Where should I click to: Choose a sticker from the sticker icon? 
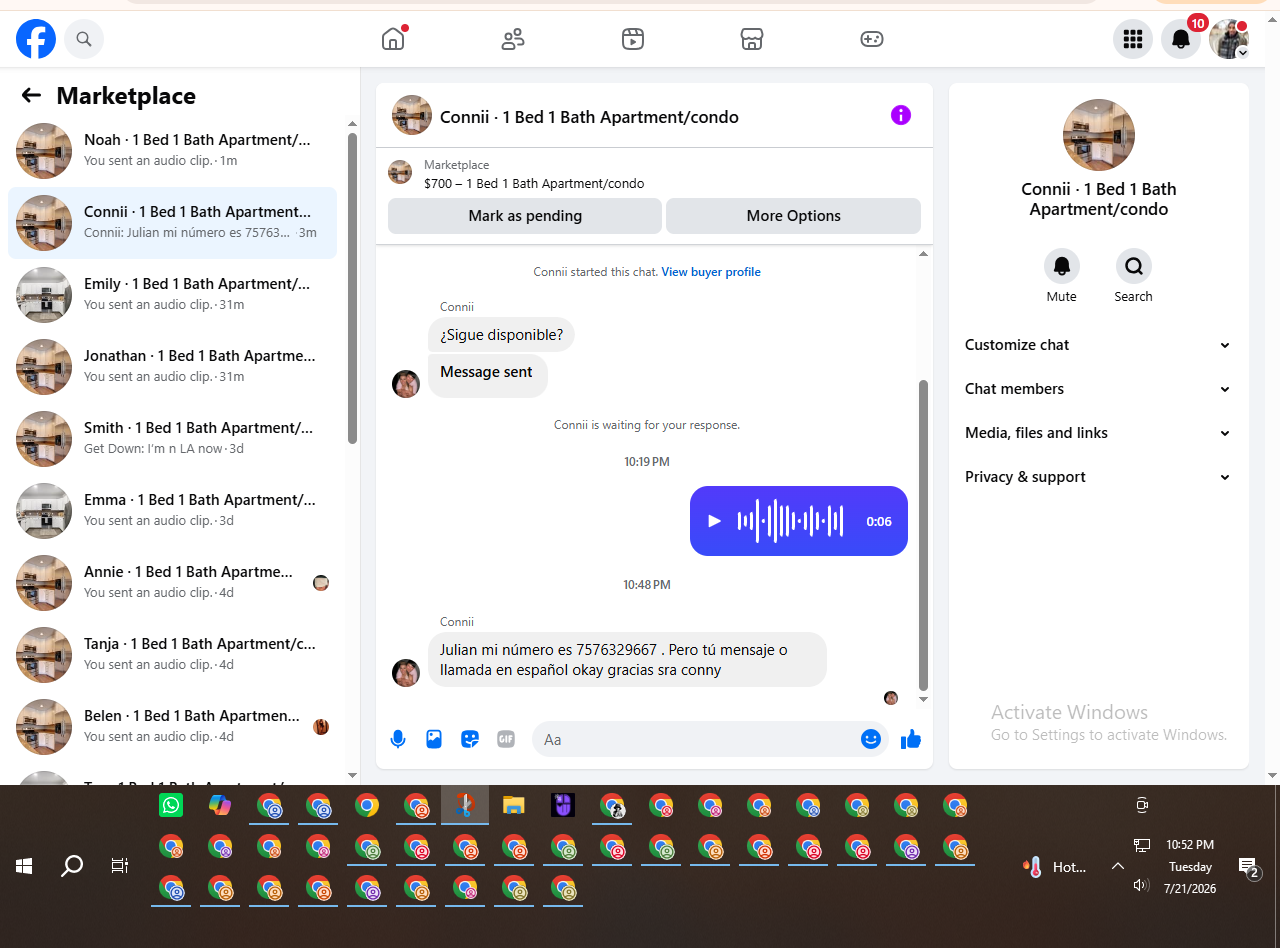point(470,739)
